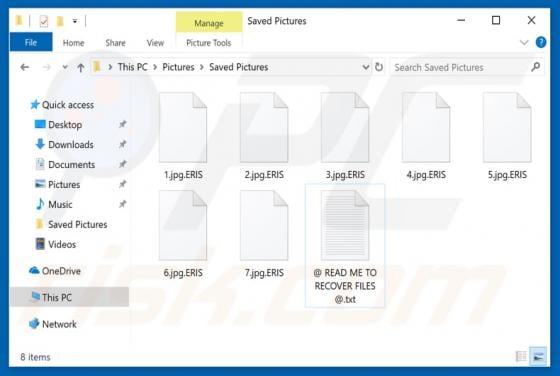The image size is (560, 376).
Task: Open Customize Quick Access Toolbar dropdown
Action: coord(75,21)
